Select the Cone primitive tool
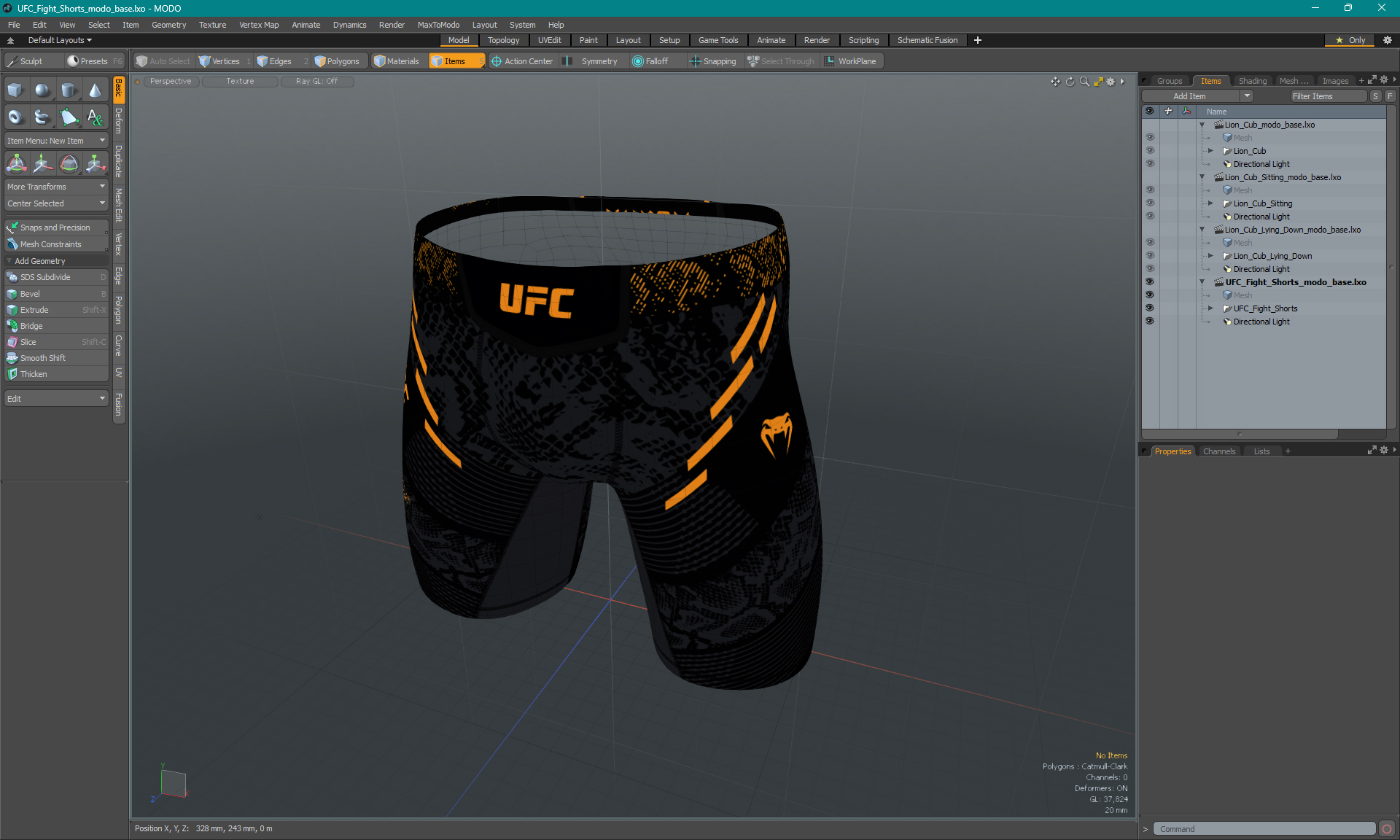This screenshot has height=840, width=1400. click(x=95, y=90)
